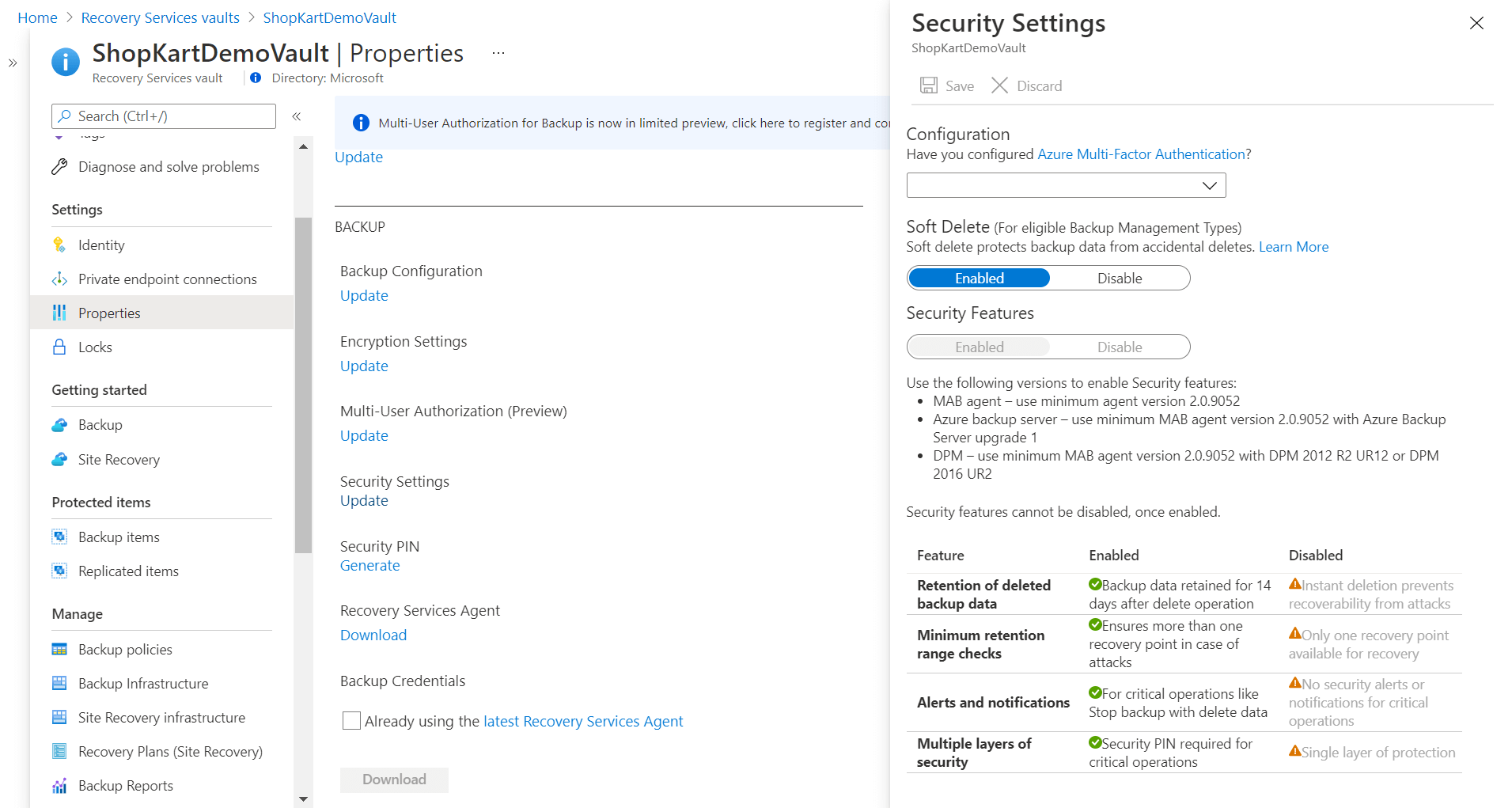Select Enabled on the Soft Delete toggle
1512x808 pixels.
[x=979, y=279]
